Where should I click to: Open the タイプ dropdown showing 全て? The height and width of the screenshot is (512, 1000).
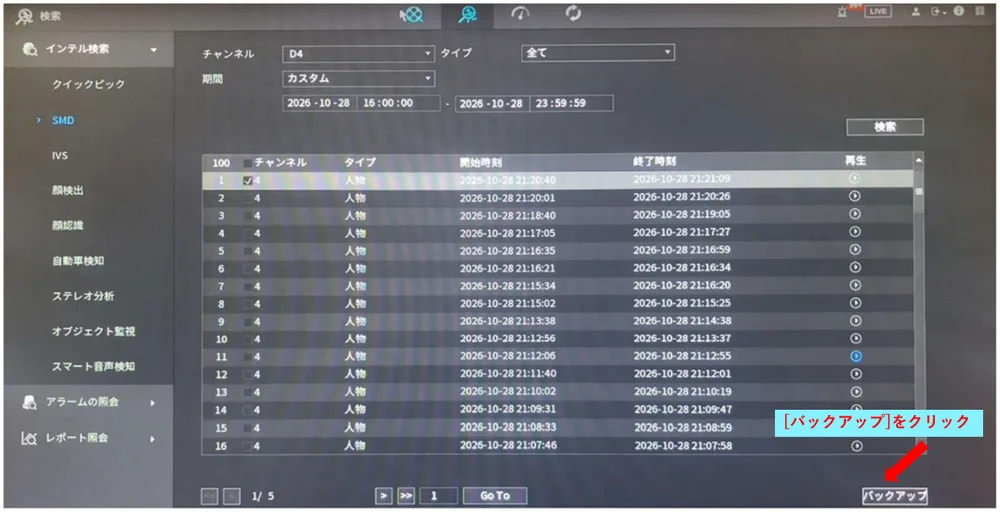tap(598, 53)
